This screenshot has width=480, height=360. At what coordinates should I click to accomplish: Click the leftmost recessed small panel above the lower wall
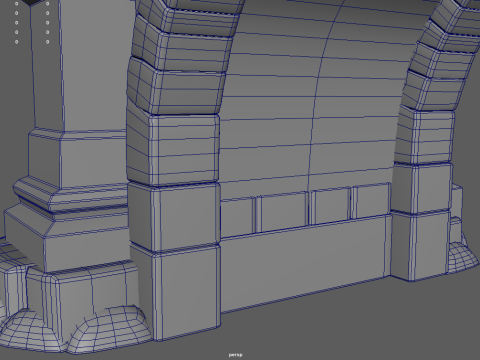tap(238, 216)
